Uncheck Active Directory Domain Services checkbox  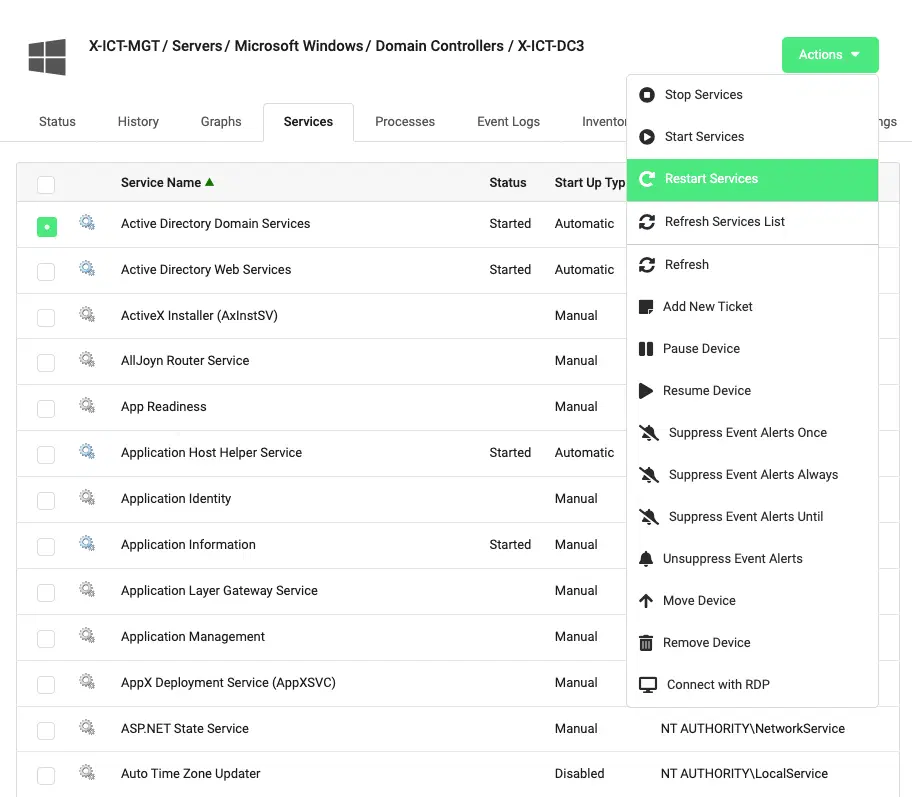coord(47,226)
